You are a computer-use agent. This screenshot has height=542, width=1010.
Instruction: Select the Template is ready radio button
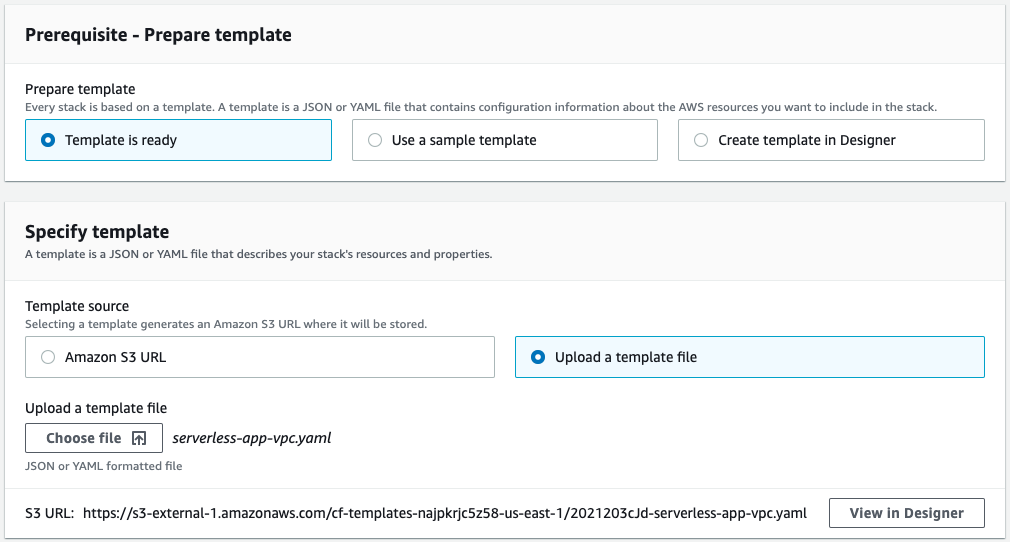pyautogui.click(x=48, y=140)
